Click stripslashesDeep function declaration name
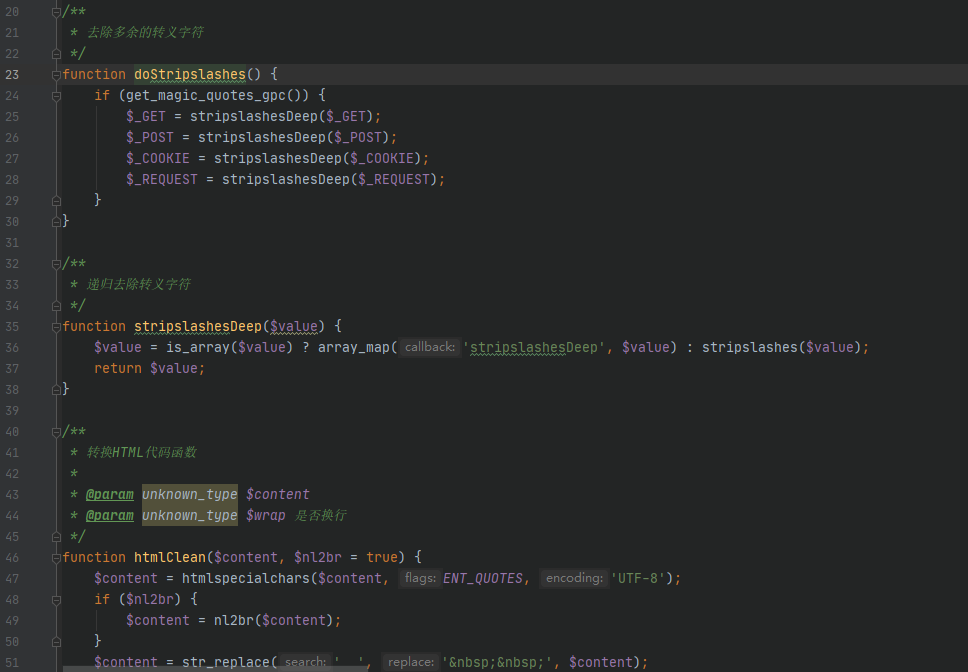 tap(198, 326)
